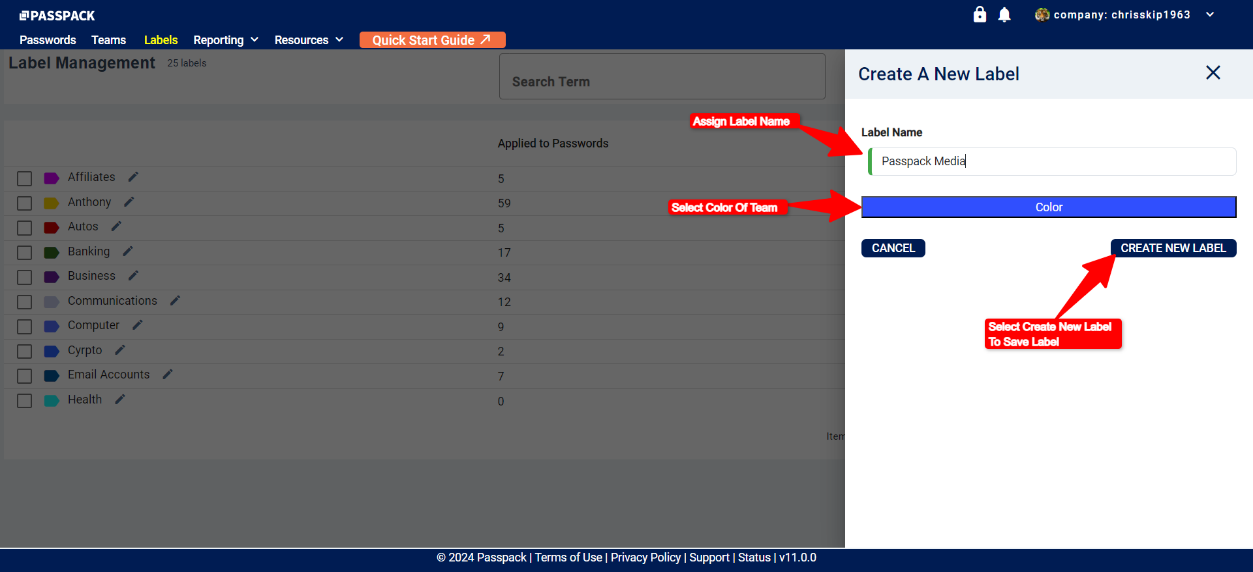Check the Anthony label checkbox
The width and height of the screenshot is (1253, 572).
[25, 203]
